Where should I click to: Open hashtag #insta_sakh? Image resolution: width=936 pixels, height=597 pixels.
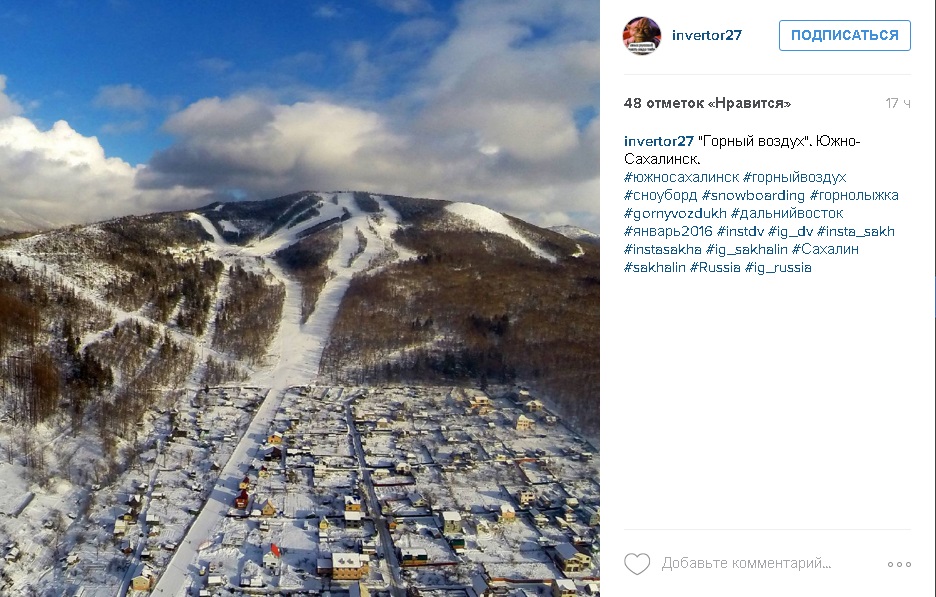coord(855,232)
